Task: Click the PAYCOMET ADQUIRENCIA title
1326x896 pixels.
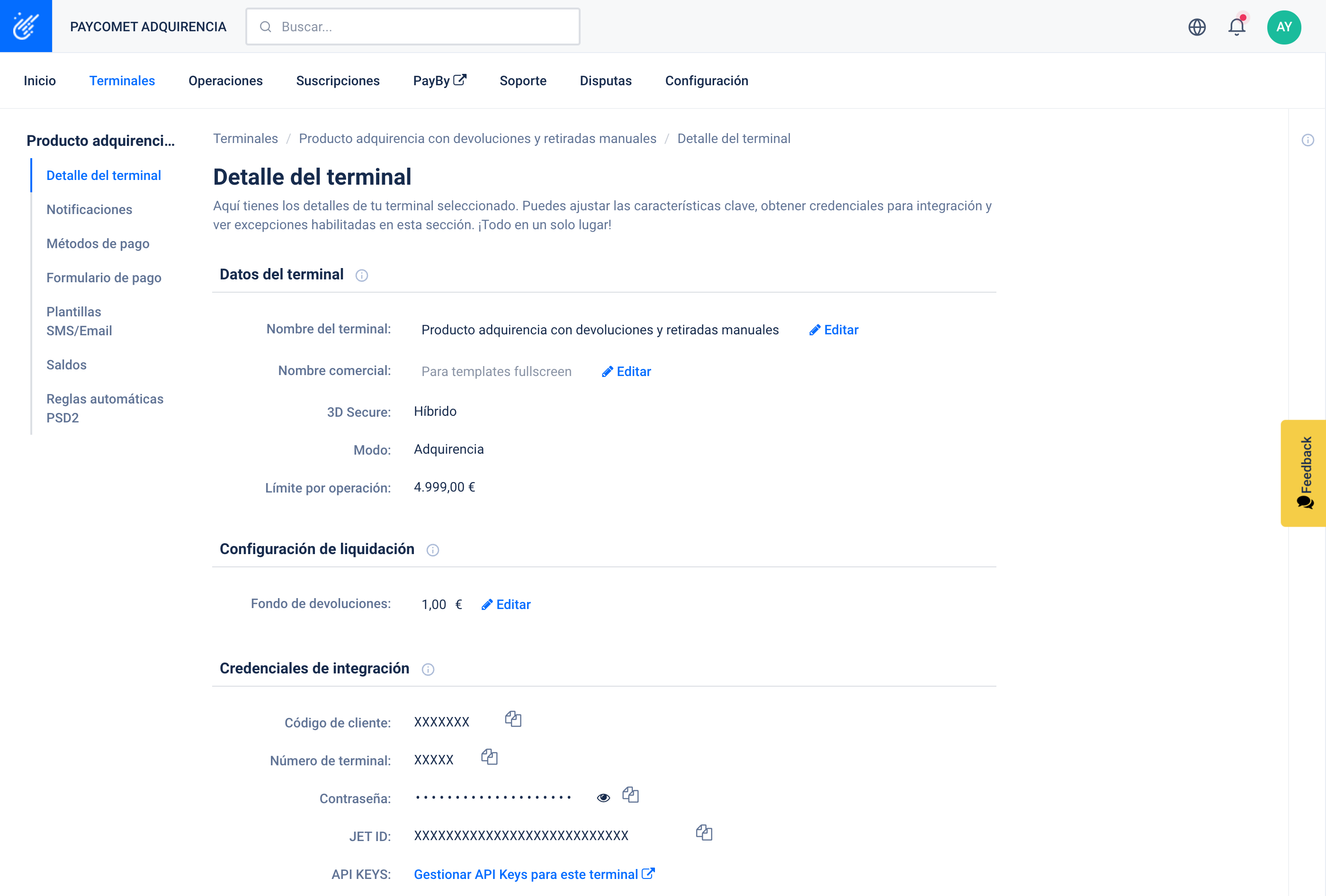Action: (x=148, y=27)
